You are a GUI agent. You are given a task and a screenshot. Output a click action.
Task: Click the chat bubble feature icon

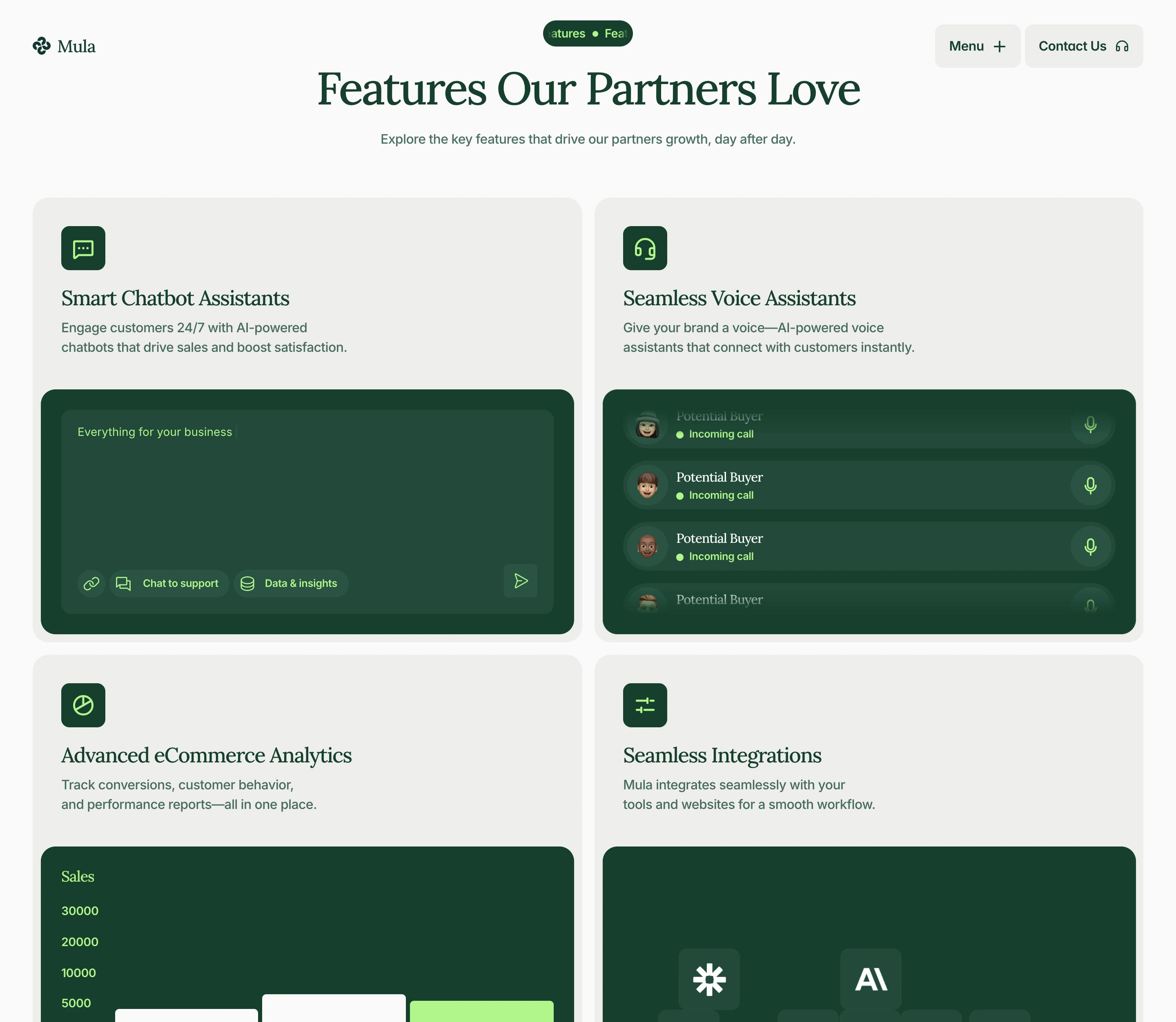(x=83, y=248)
